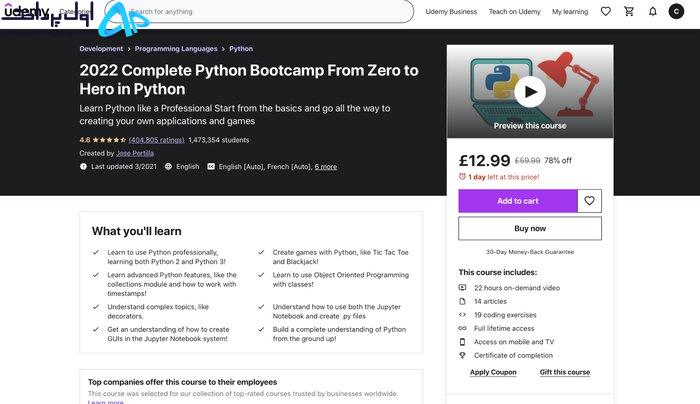Open the 404,805 ratings link
Image resolution: width=700 pixels, height=404 pixels.
(156, 140)
